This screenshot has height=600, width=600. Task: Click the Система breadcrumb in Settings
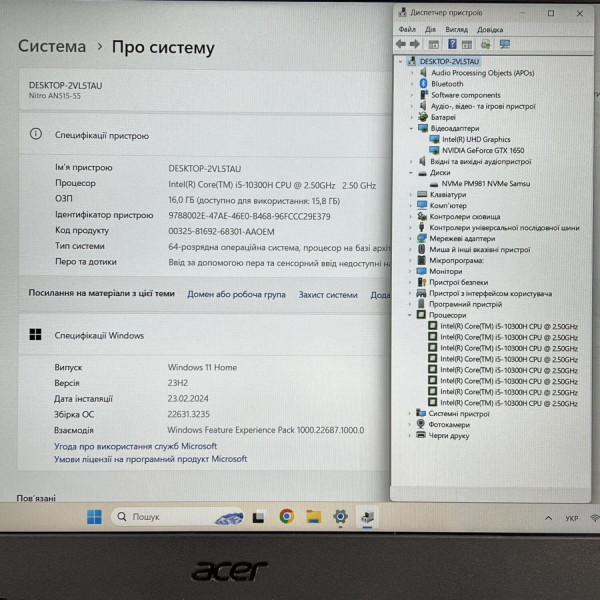52,46
